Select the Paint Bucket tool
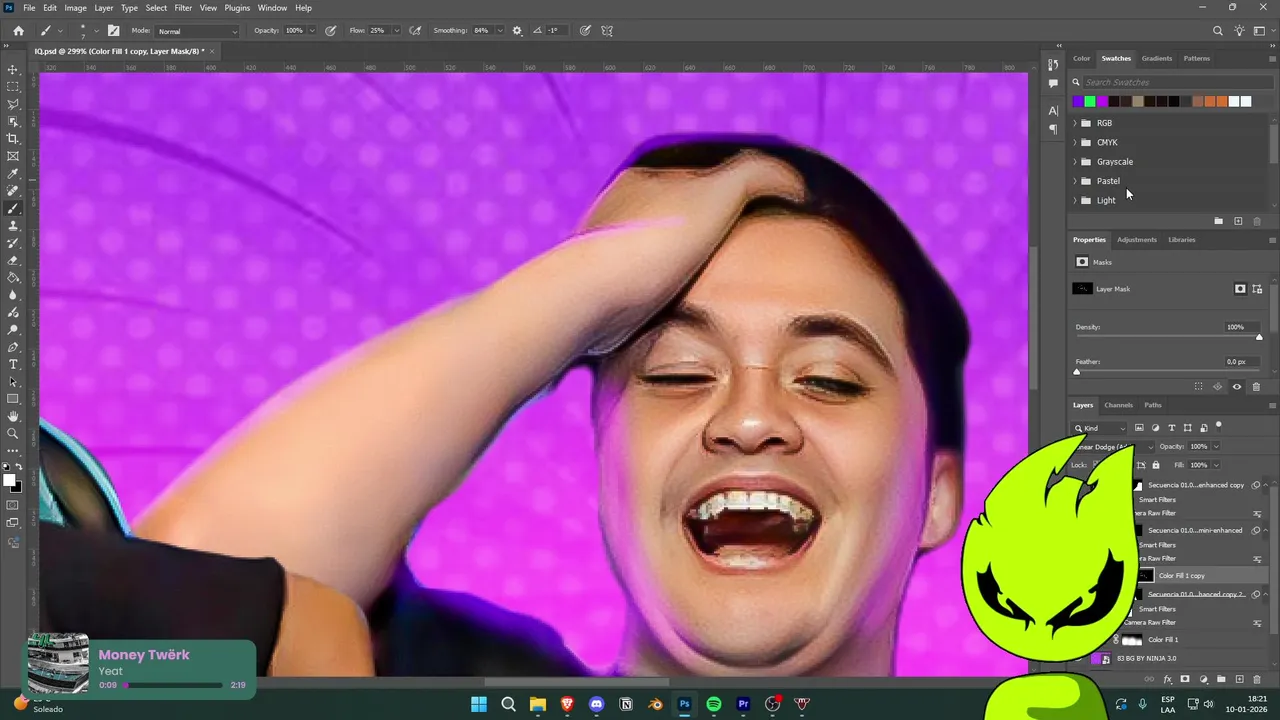Image resolution: width=1280 pixels, height=720 pixels. 13,278
